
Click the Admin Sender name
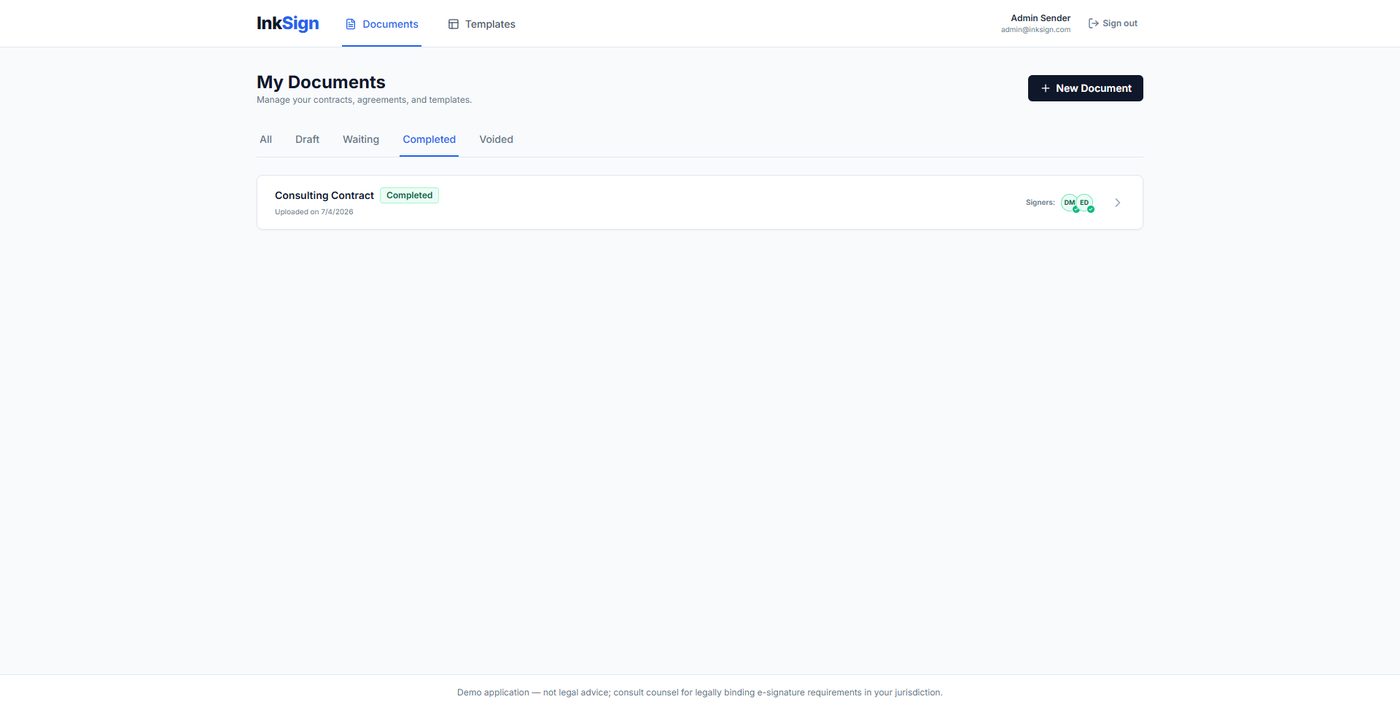point(1040,18)
